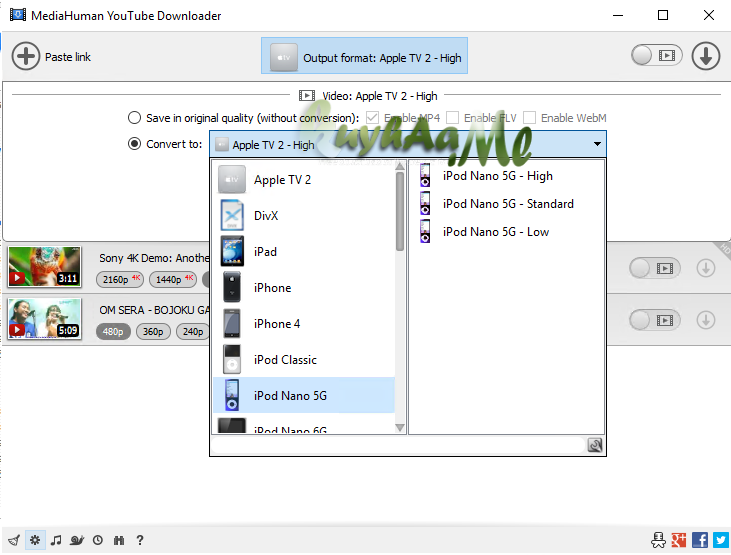Open the Twitter icon

pyautogui.click(x=721, y=540)
